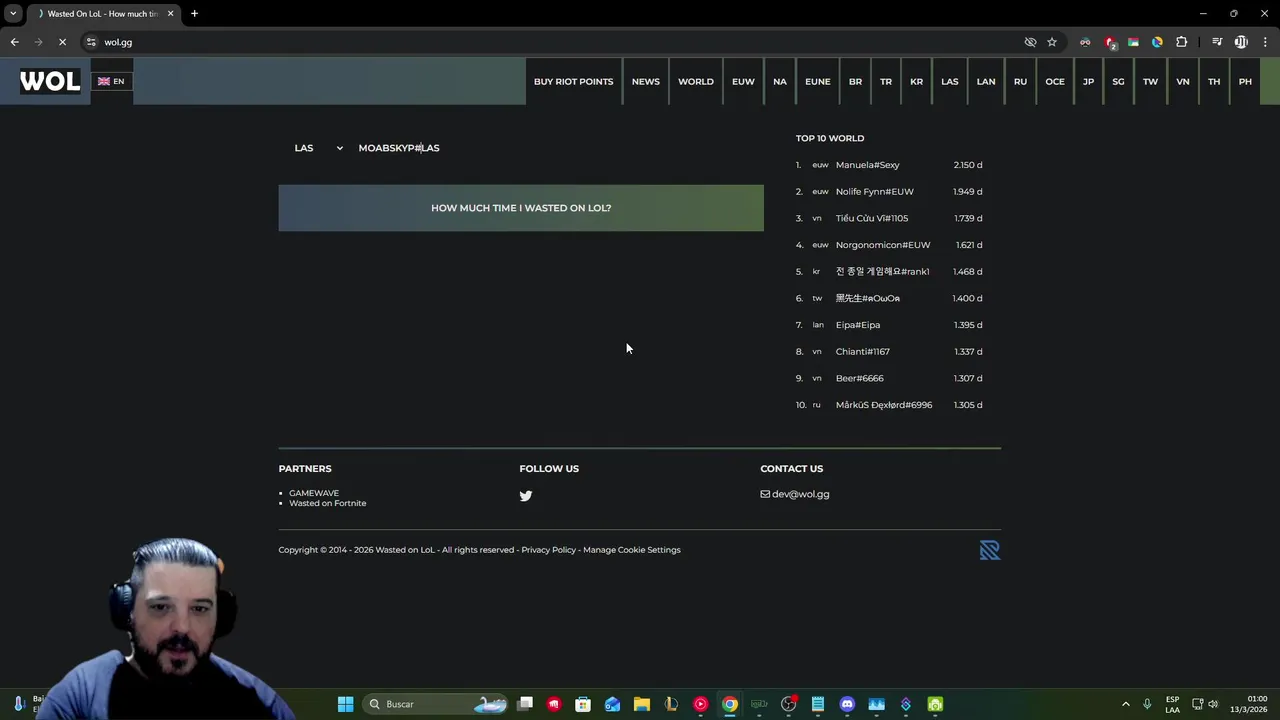This screenshot has height=720, width=1280.
Task: Open the media controls icon in toolbar
Action: (1217, 42)
